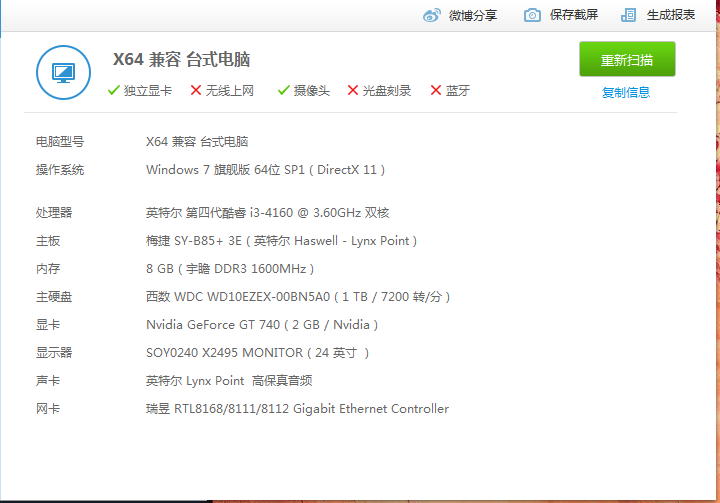This screenshot has width=720, height=503.
Task: Click the computer model value X64 兼容 台式电脑
Action: pos(197,142)
